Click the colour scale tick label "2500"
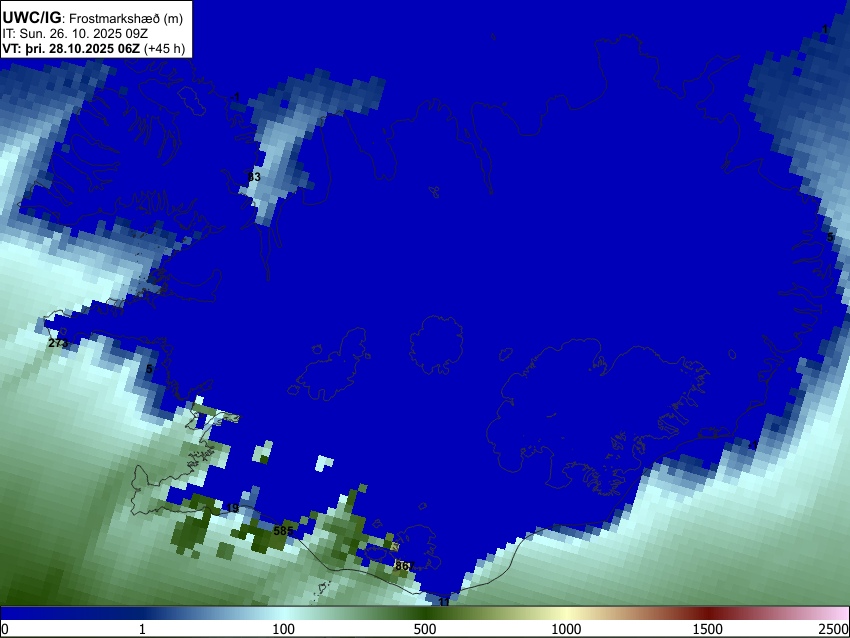Image resolution: width=850 pixels, height=638 pixels. (834, 629)
